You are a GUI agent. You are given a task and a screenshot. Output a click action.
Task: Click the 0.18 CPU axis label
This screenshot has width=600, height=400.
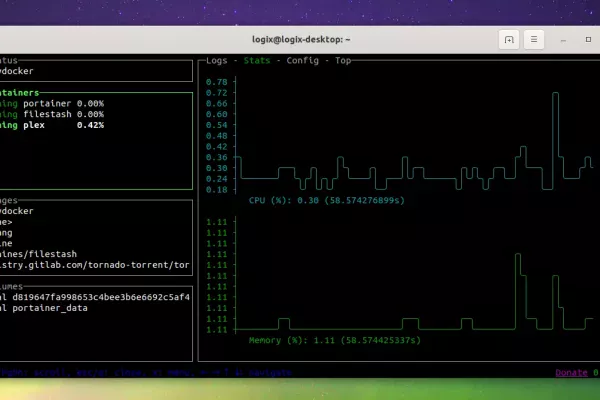coord(217,189)
